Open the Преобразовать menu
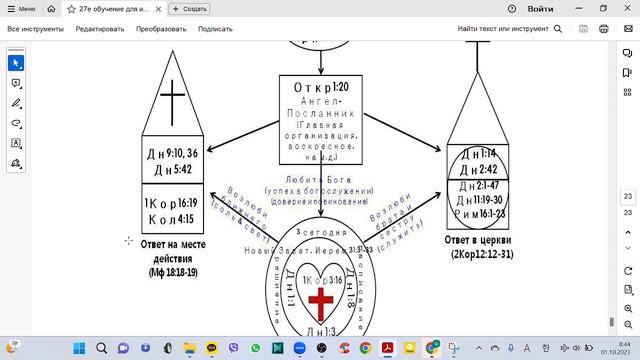 [161, 29]
